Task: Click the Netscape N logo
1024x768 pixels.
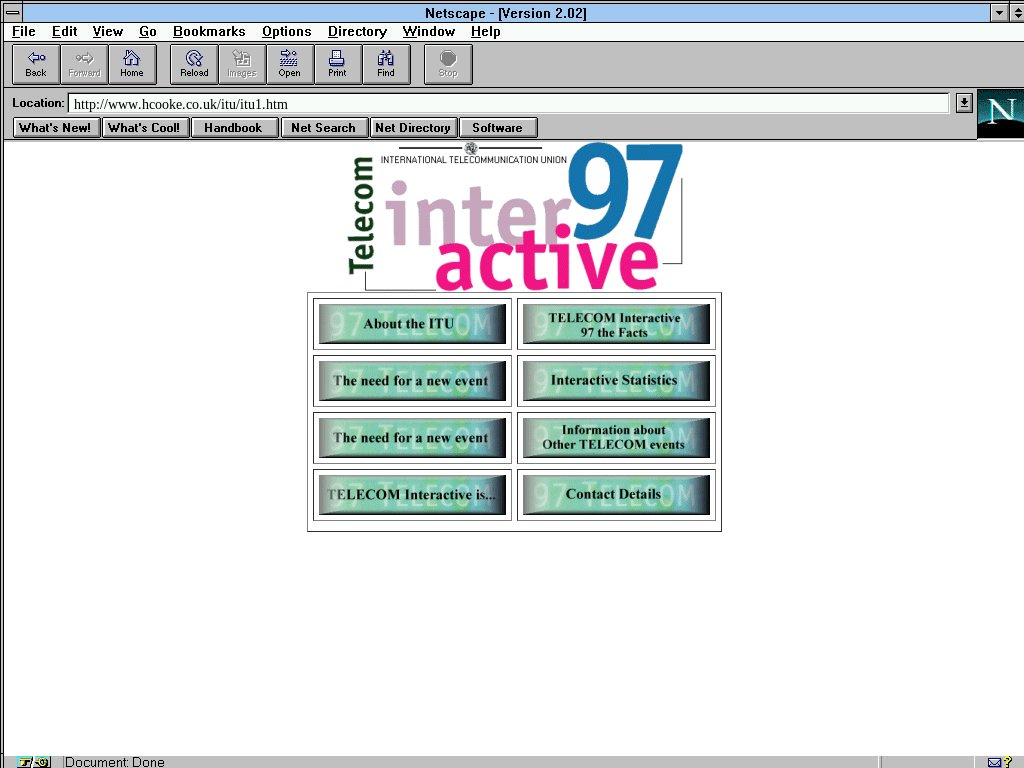Action: click(x=1000, y=113)
